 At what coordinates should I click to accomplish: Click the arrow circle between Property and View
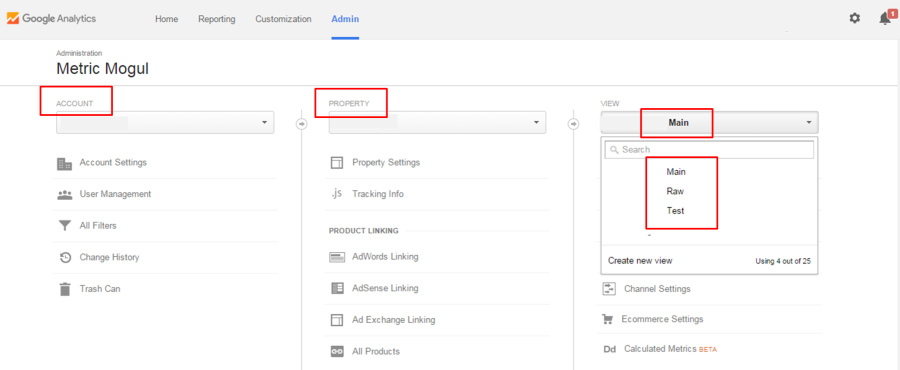point(573,123)
